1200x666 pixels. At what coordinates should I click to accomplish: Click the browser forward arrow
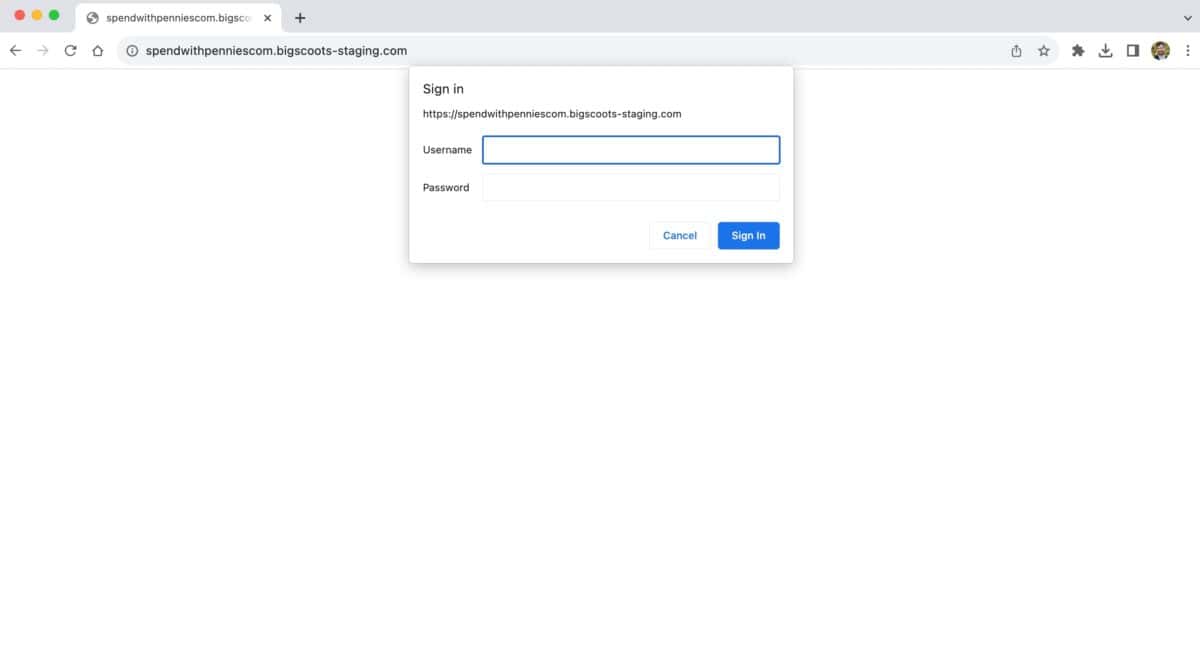point(42,51)
